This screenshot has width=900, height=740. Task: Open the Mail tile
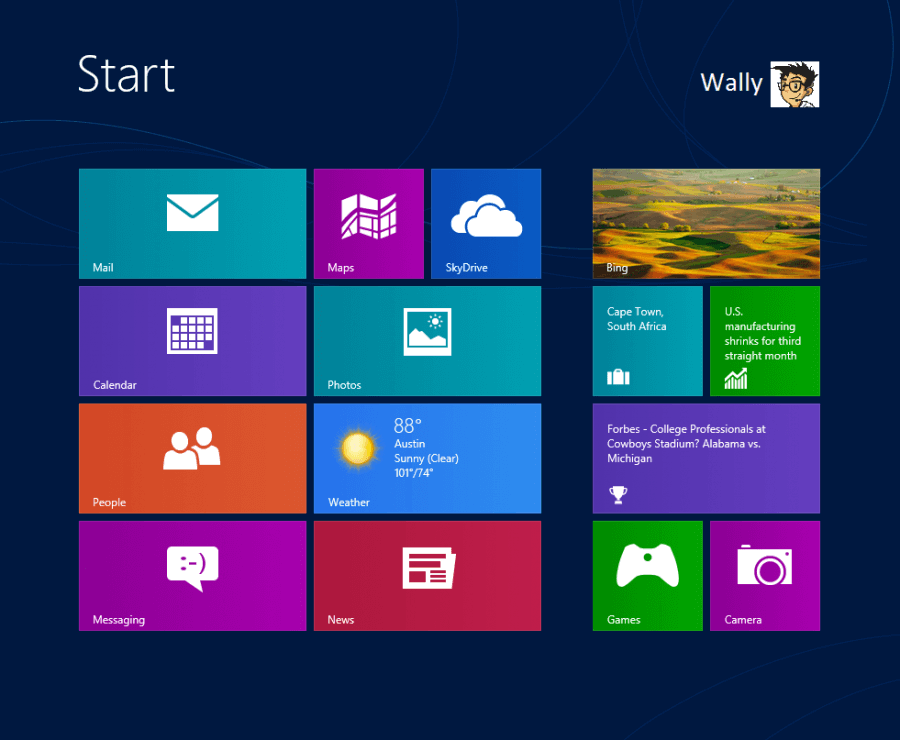click(x=192, y=224)
